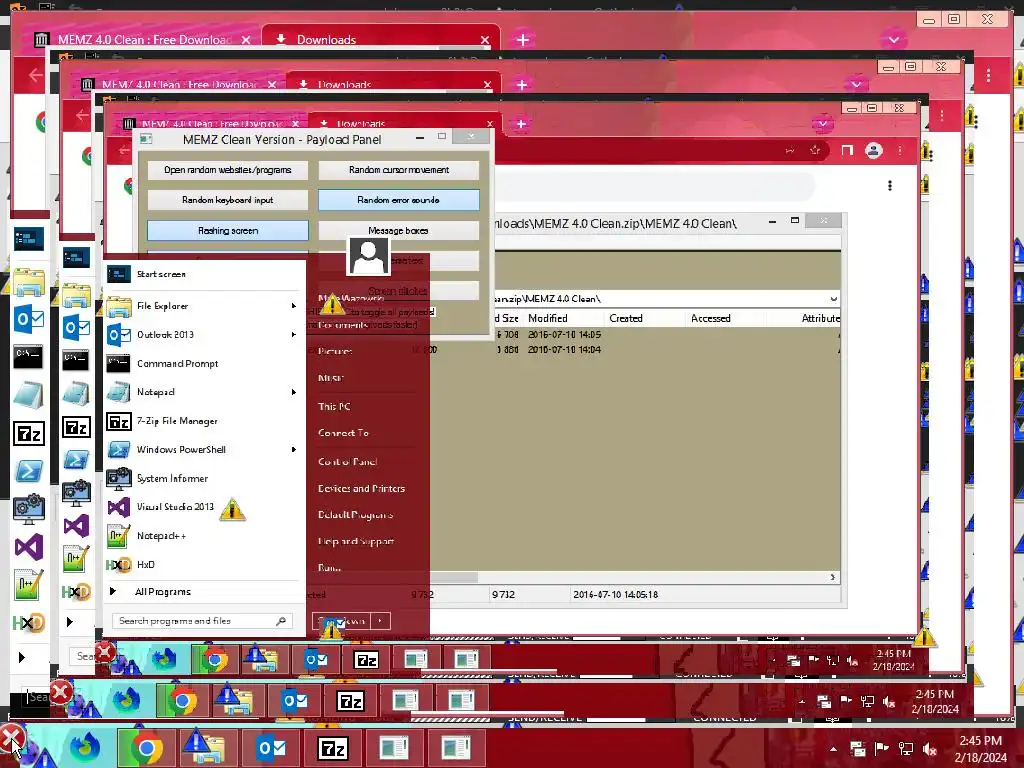Launch Command Prompt from the Start menu
This screenshot has height=768, width=1024.
[203, 363]
